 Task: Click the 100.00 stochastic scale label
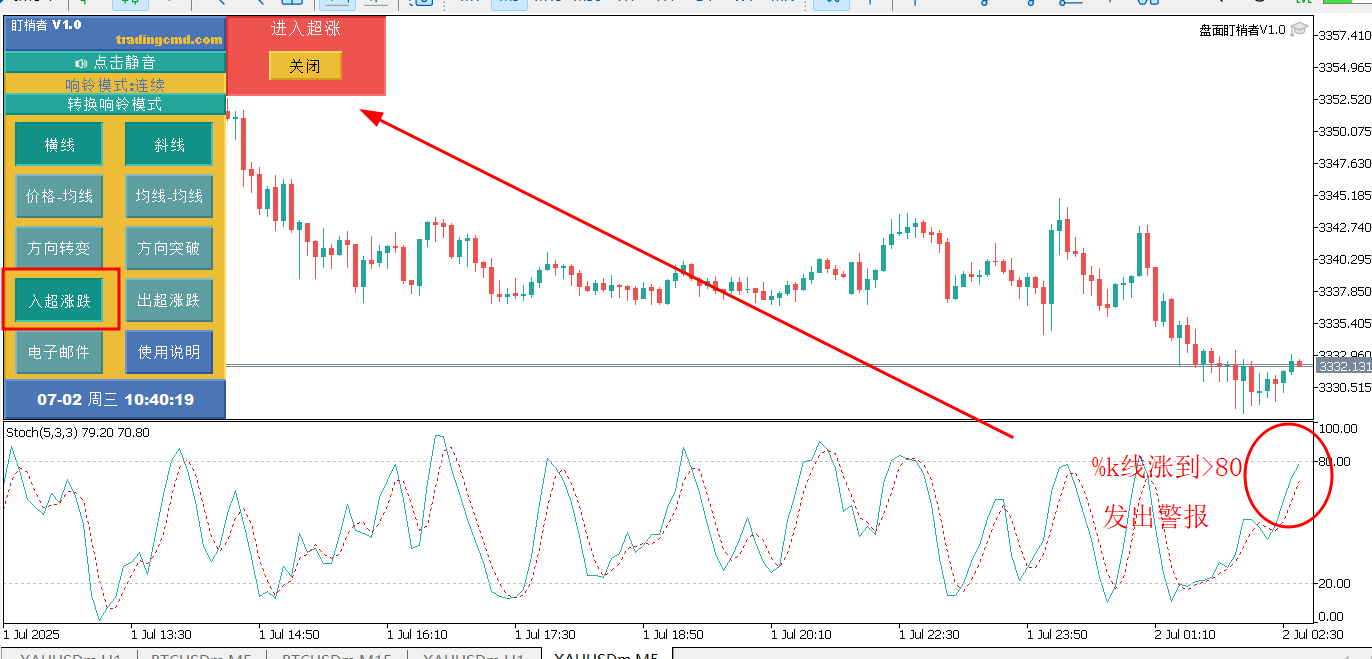1339,428
